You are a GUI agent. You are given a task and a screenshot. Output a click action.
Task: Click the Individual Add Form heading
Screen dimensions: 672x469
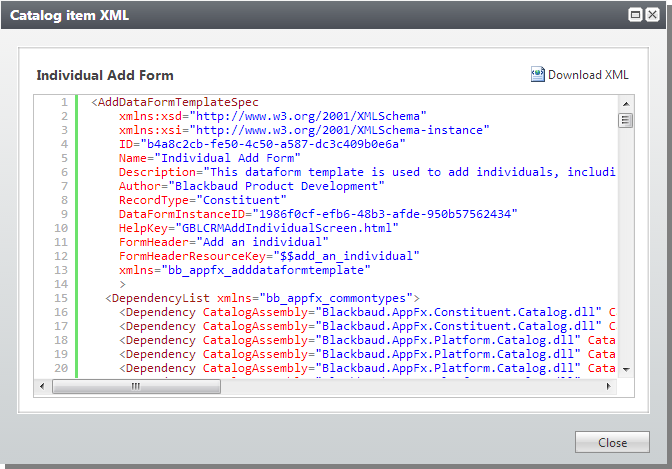pos(105,75)
